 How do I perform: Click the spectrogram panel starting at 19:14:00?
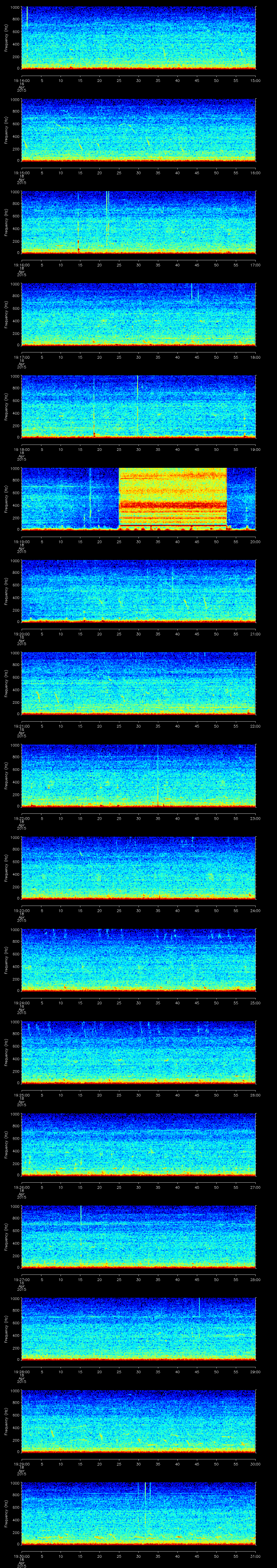pyautogui.click(x=139, y=38)
